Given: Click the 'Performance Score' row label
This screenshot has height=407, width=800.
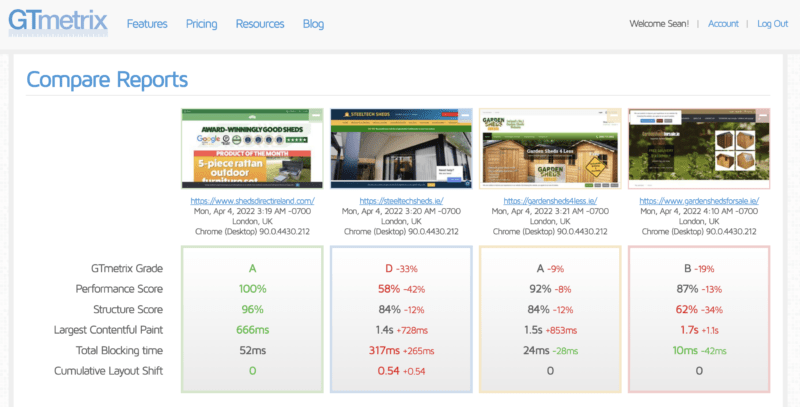Looking at the screenshot, I should pos(119,289).
